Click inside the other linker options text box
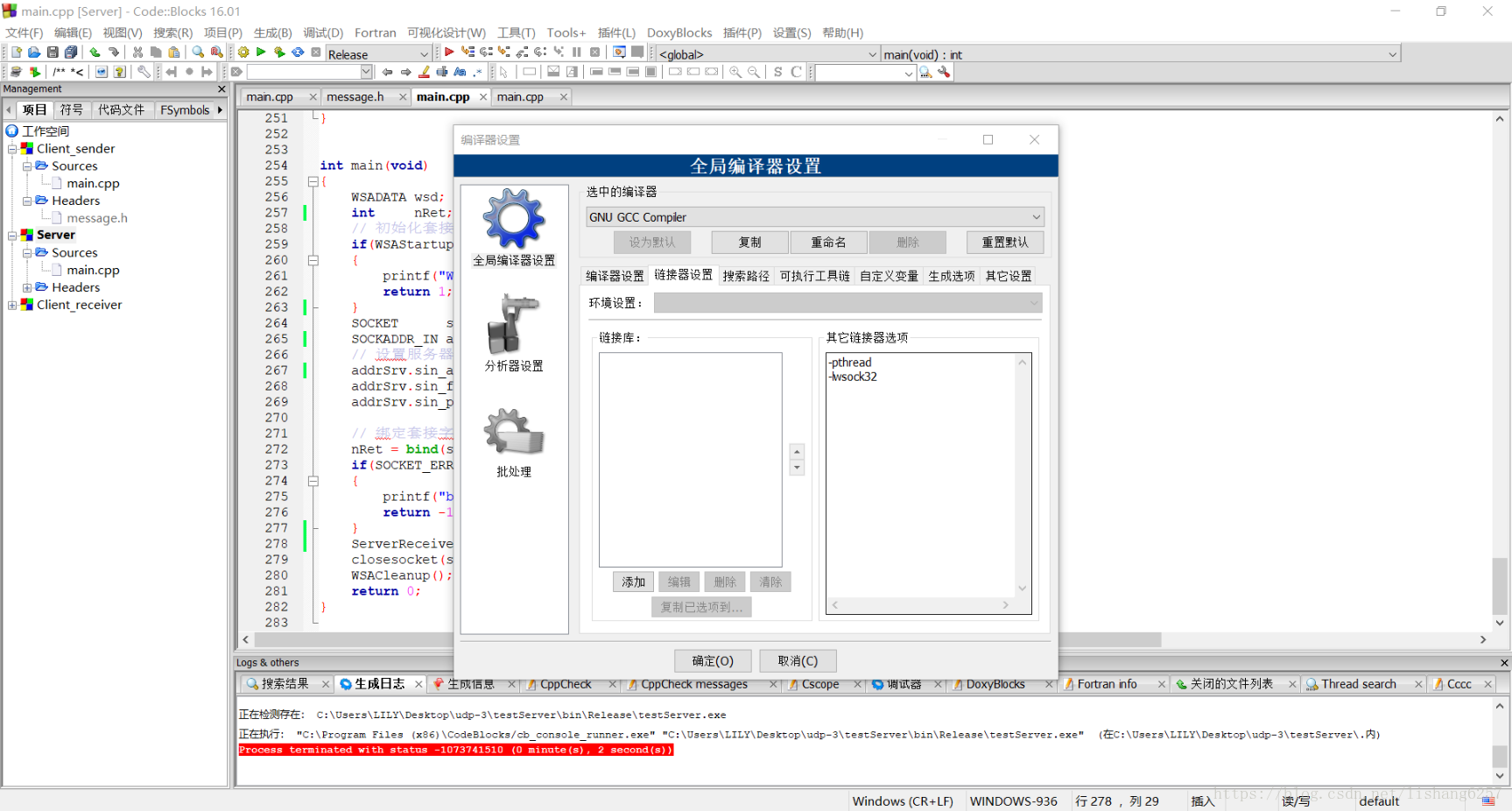Image resolution: width=1512 pixels, height=811 pixels. click(929, 483)
